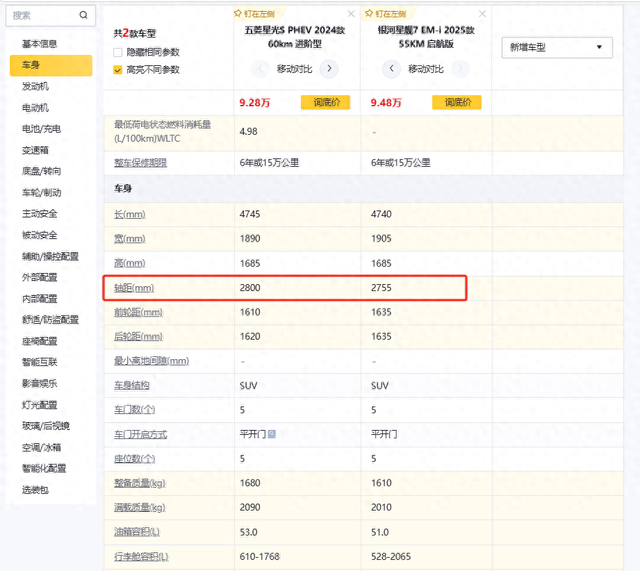The width and height of the screenshot is (640, 571).
Task: Open 油箱容积(L) parameter link
Action: pos(137,532)
